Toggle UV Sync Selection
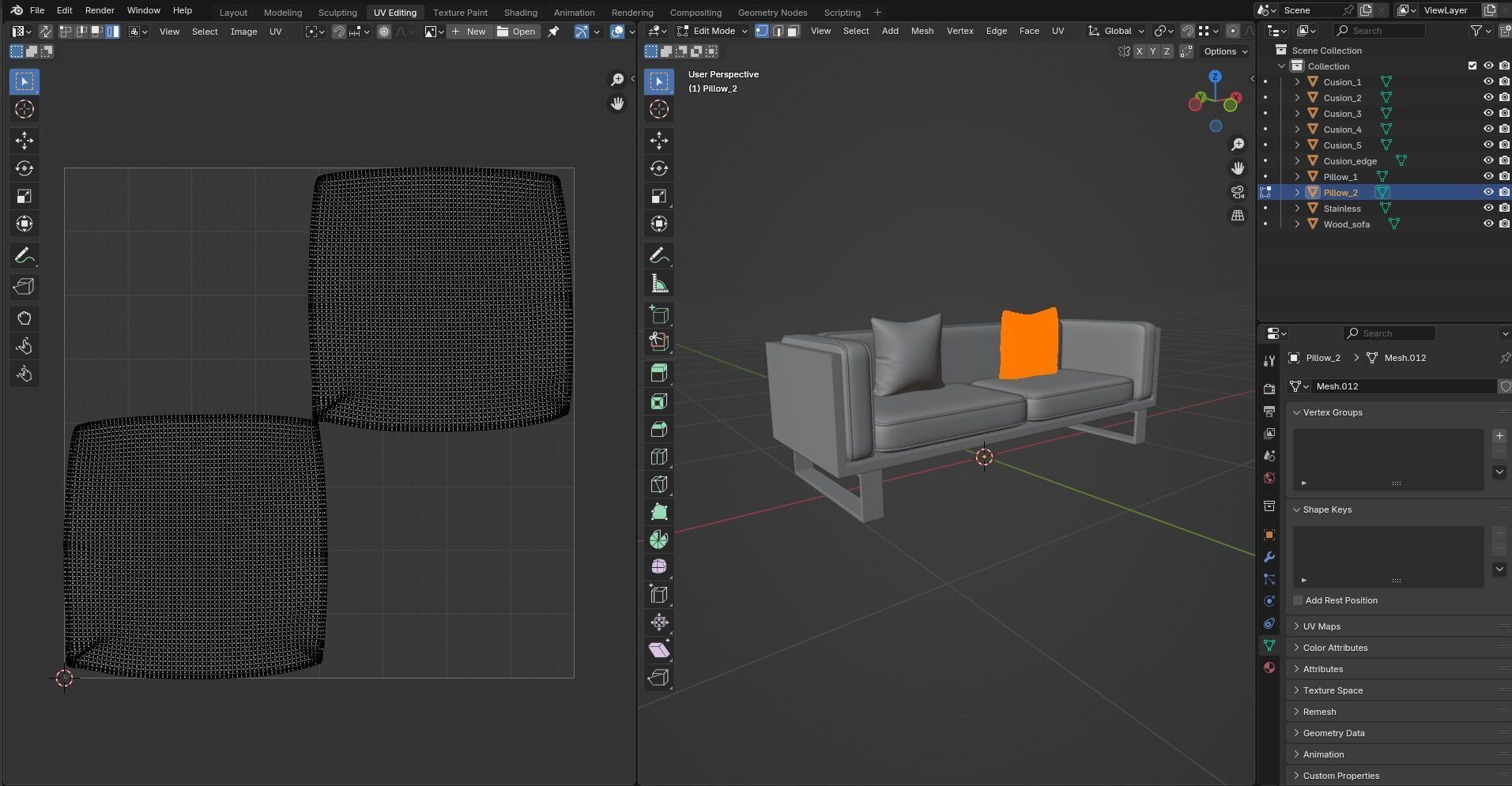Screen dimensions: 1512x786 (46, 32)
